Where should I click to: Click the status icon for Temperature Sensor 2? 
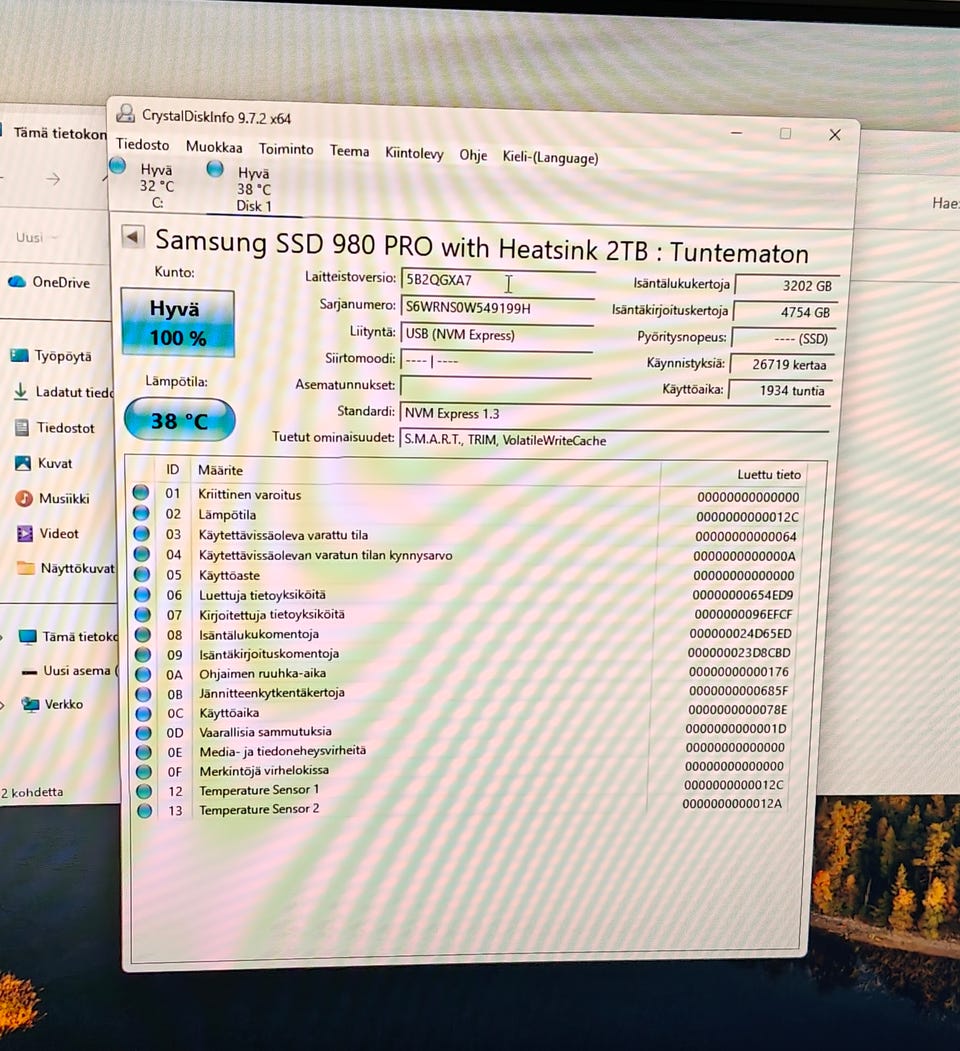[x=144, y=810]
